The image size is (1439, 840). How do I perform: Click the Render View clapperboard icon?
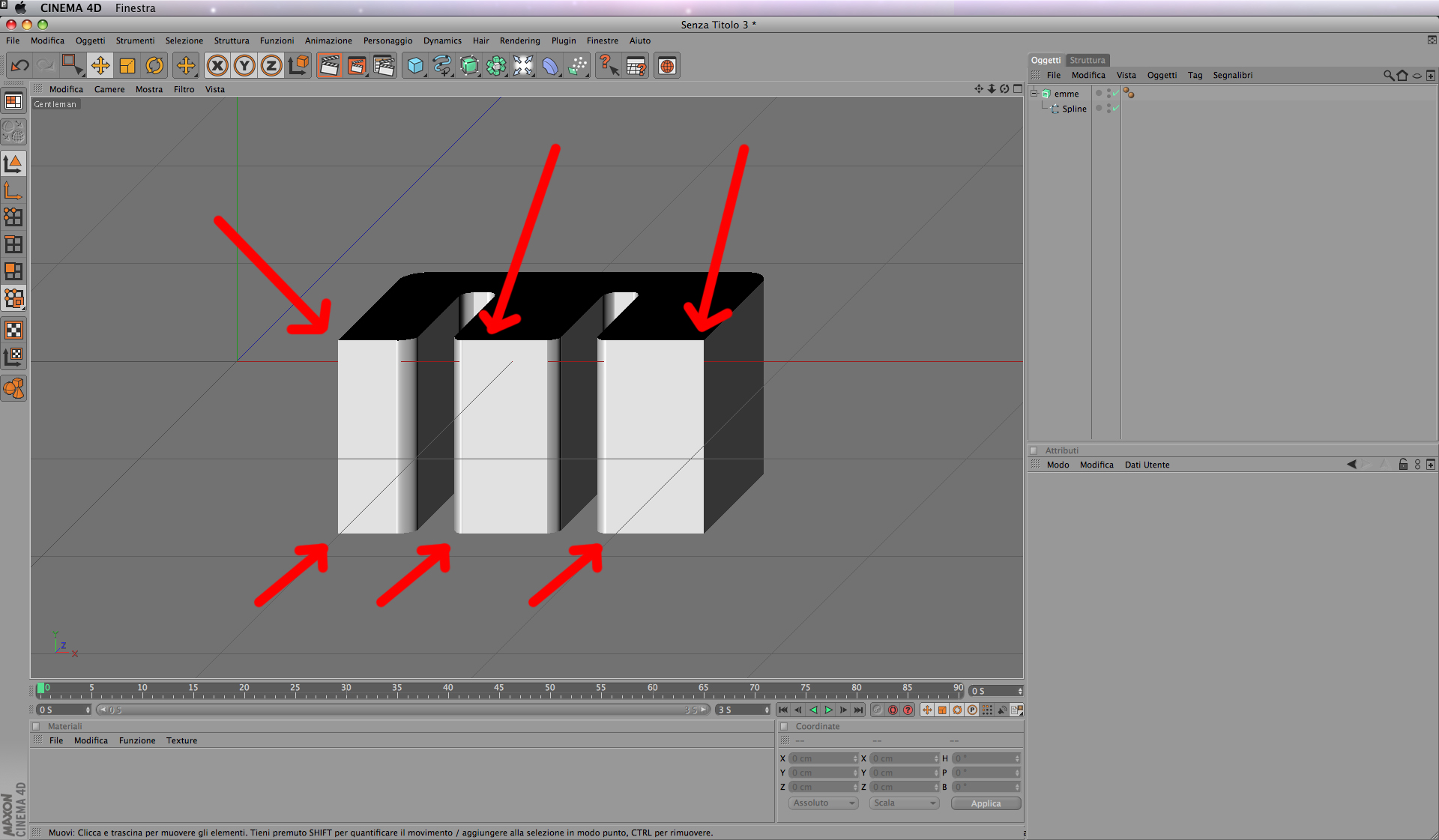329,66
